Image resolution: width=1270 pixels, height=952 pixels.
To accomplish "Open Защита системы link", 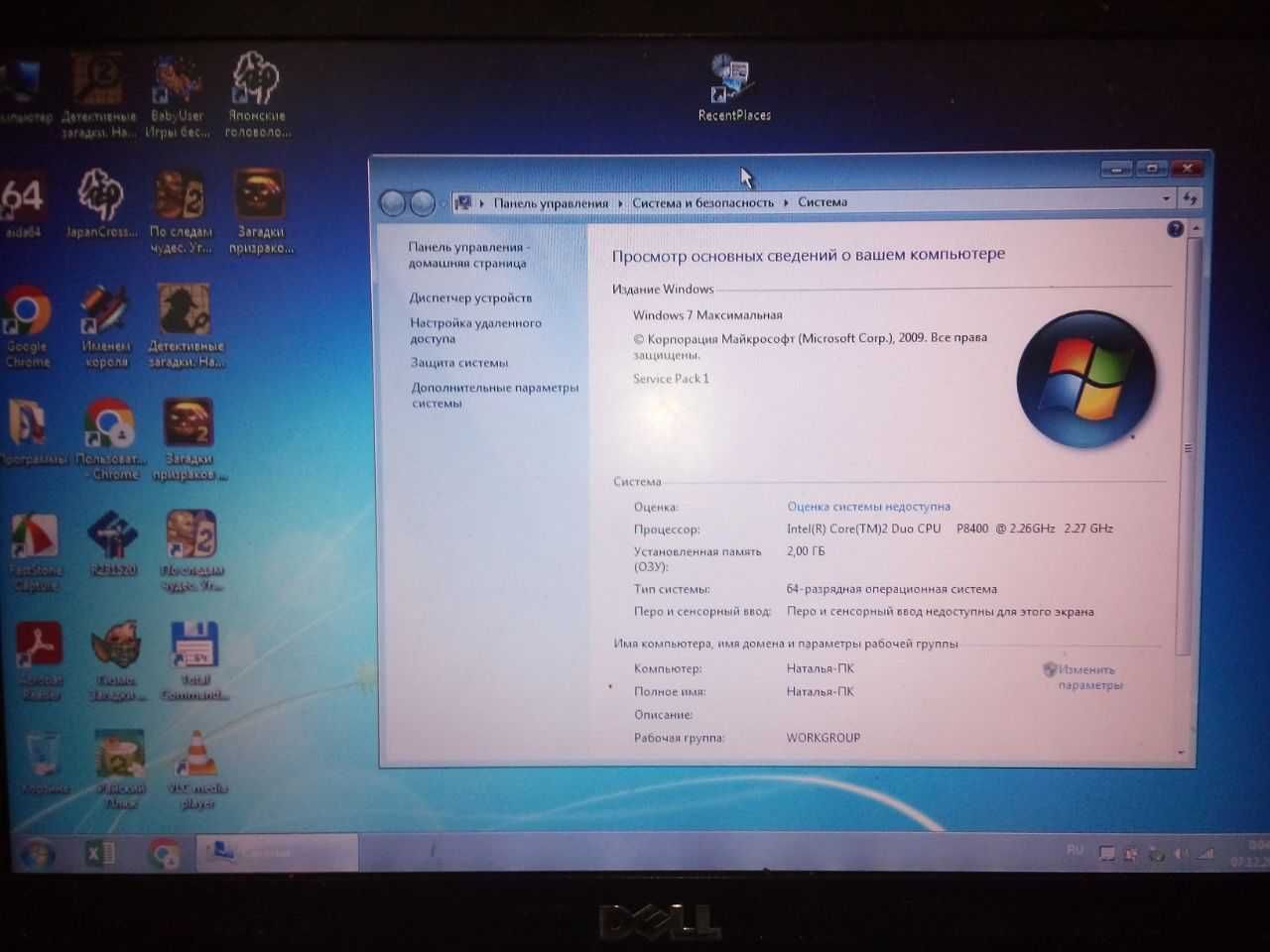I will [x=459, y=363].
